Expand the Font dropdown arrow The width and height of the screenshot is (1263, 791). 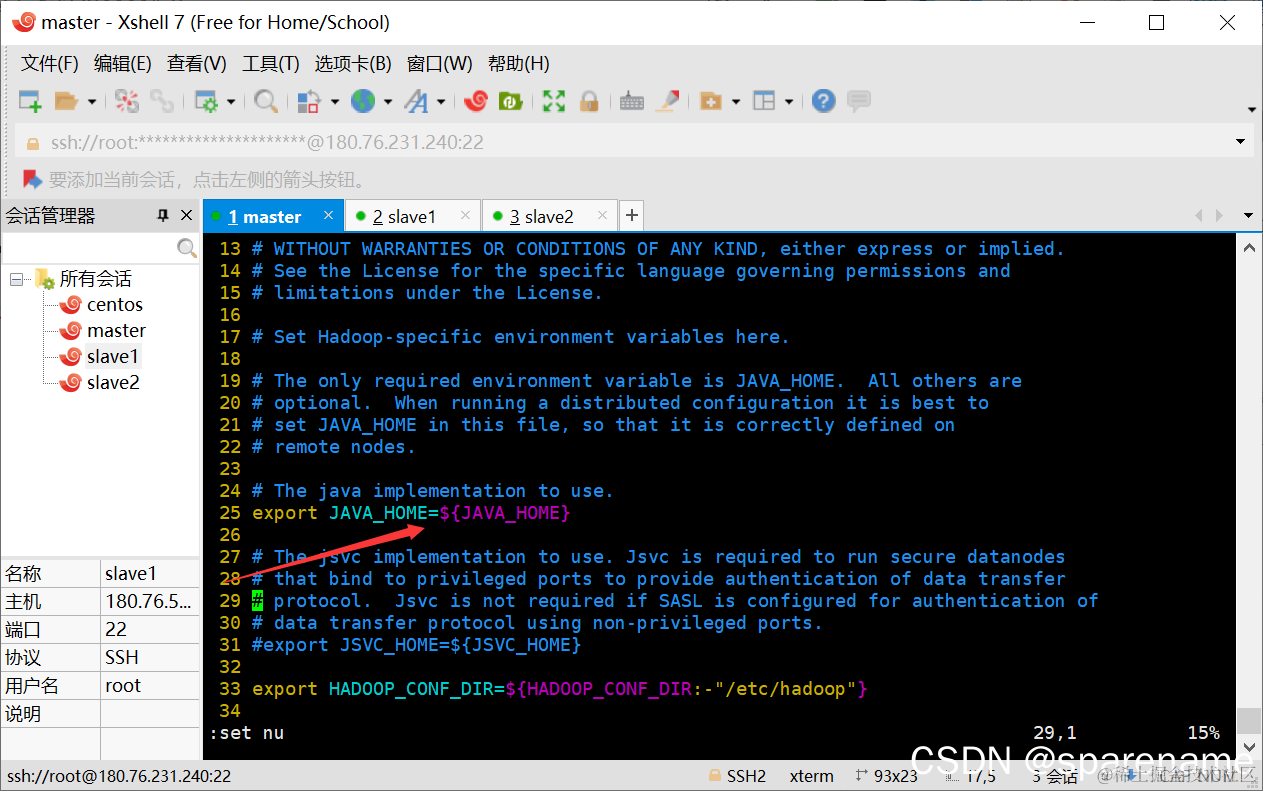tap(441, 101)
